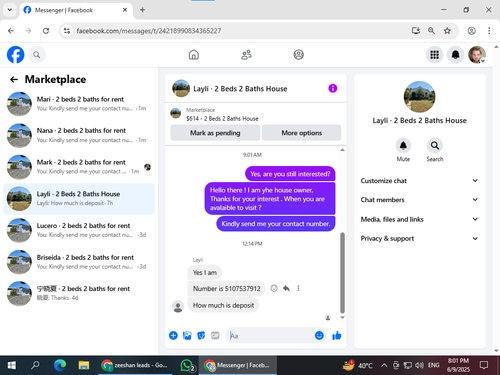The image size is (500, 375).
Task: Click the browser reload button
Action: [x=46, y=31]
